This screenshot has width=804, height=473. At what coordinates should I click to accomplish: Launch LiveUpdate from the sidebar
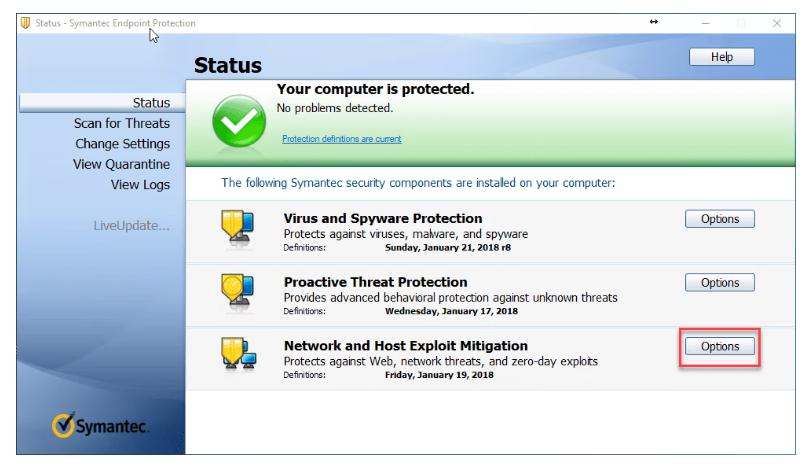tap(130, 225)
